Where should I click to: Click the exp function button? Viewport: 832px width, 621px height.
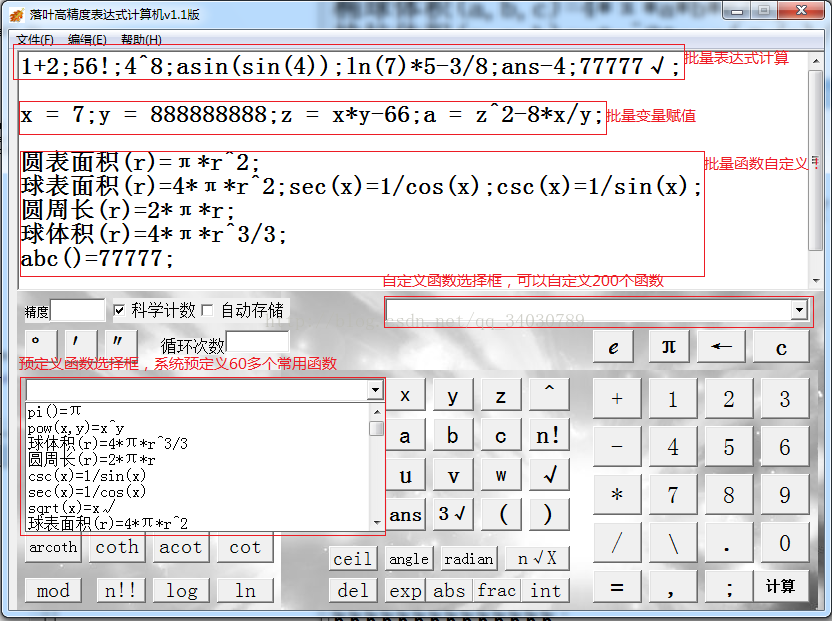405,590
